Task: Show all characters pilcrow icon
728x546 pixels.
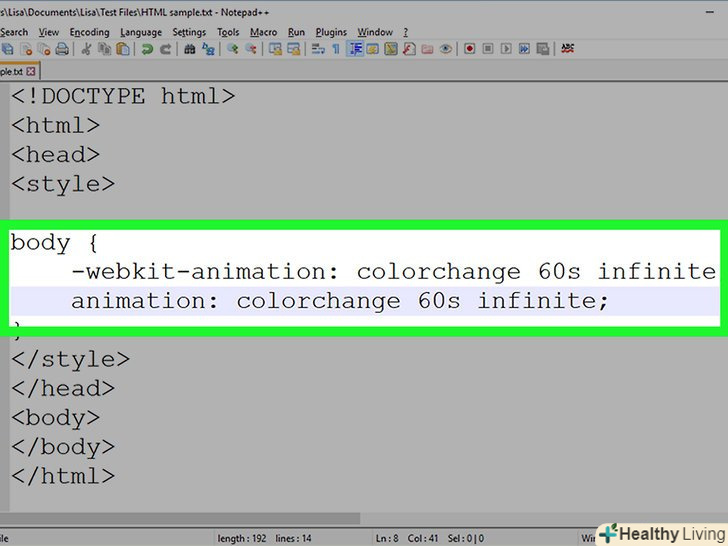Action: [336, 49]
